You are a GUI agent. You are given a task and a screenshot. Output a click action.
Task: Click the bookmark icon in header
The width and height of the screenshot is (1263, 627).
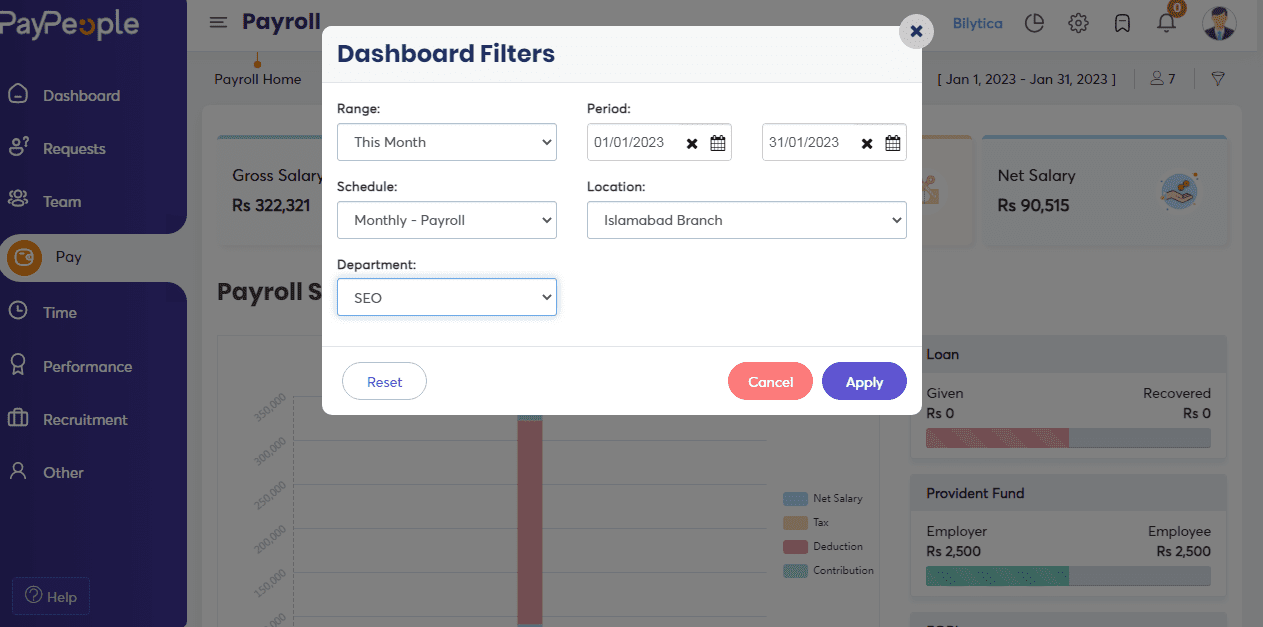coord(1122,23)
